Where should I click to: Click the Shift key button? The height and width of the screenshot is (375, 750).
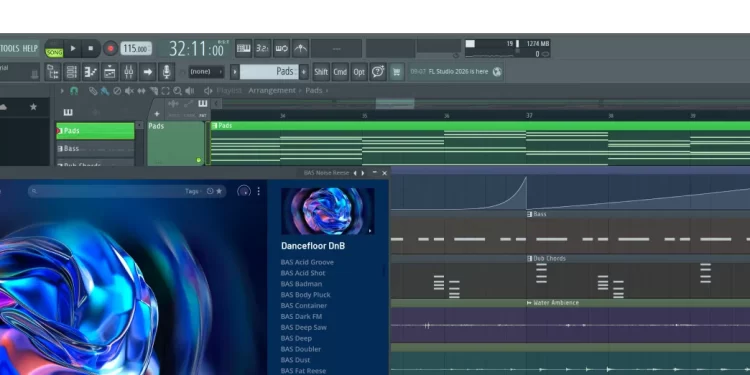321,72
